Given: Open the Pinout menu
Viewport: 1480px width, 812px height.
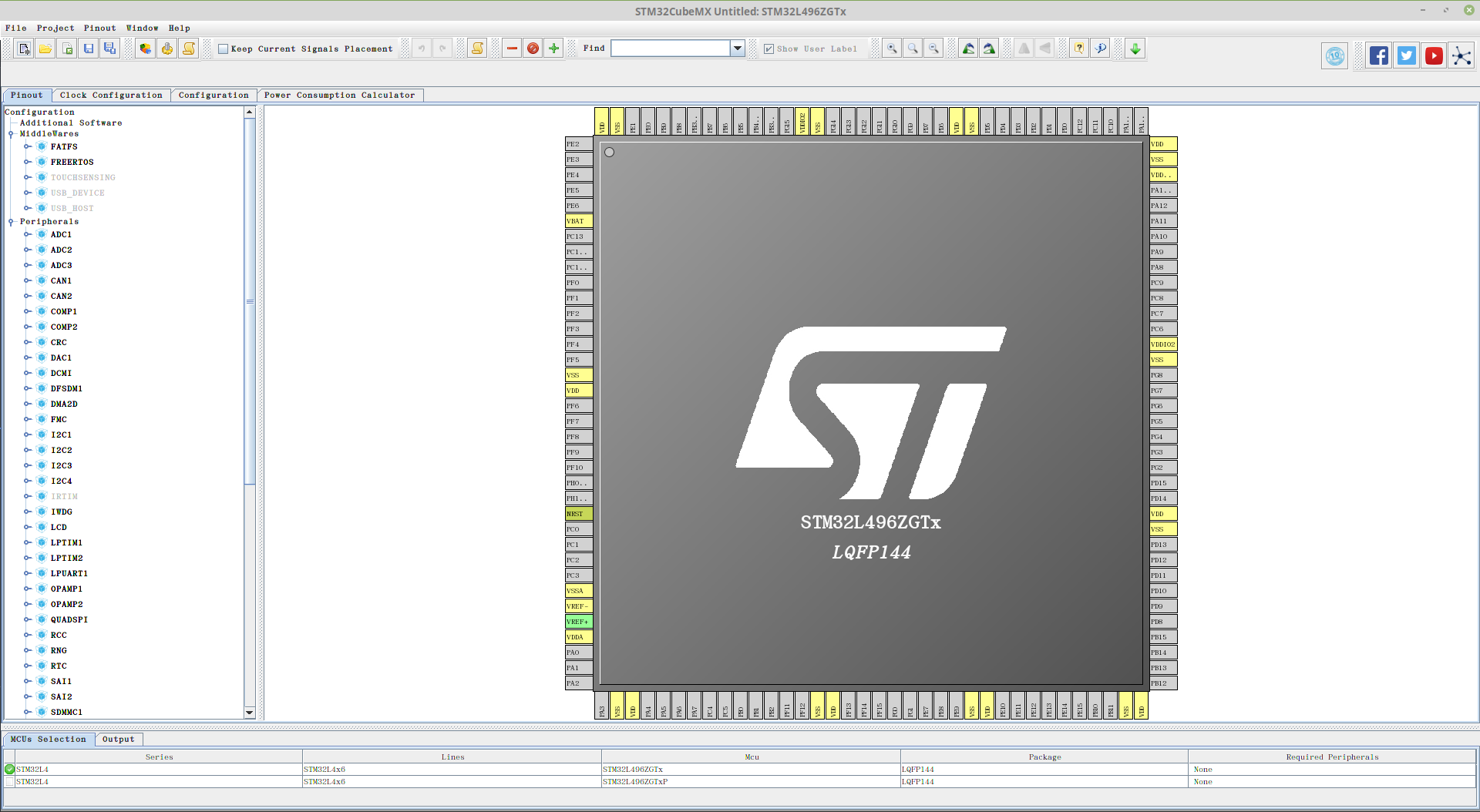Looking at the screenshot, I should click(x=99, y=29).
